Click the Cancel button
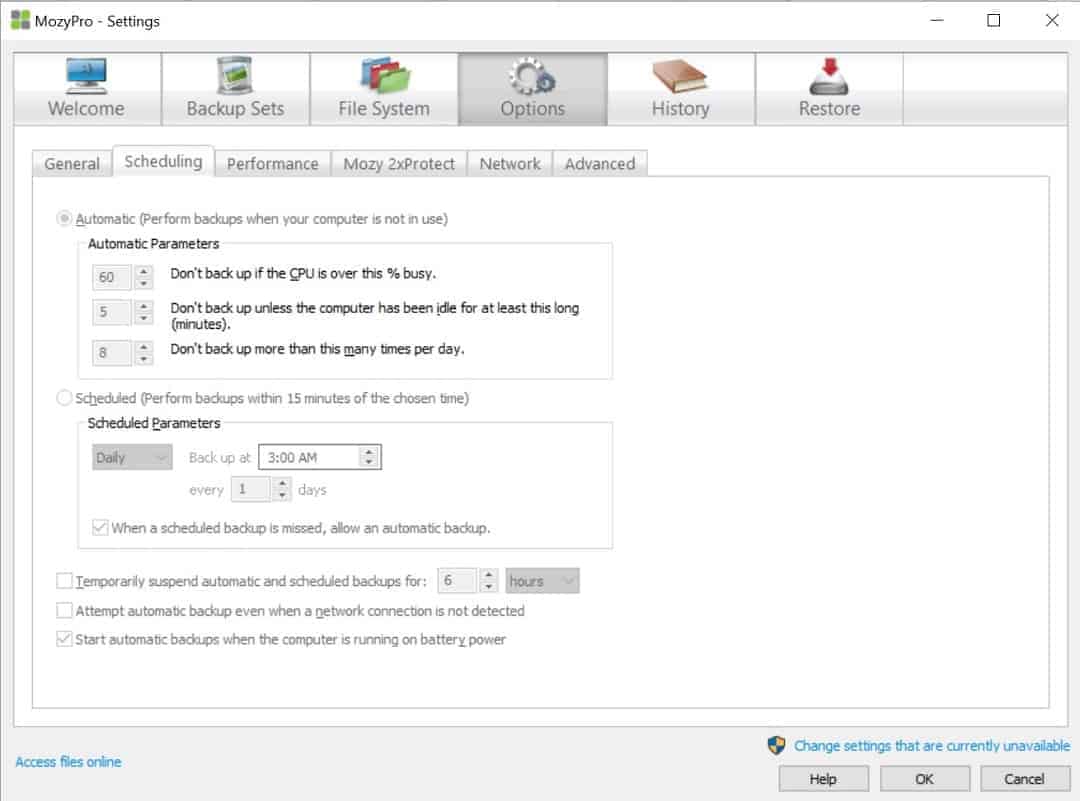 [1024, 779]
